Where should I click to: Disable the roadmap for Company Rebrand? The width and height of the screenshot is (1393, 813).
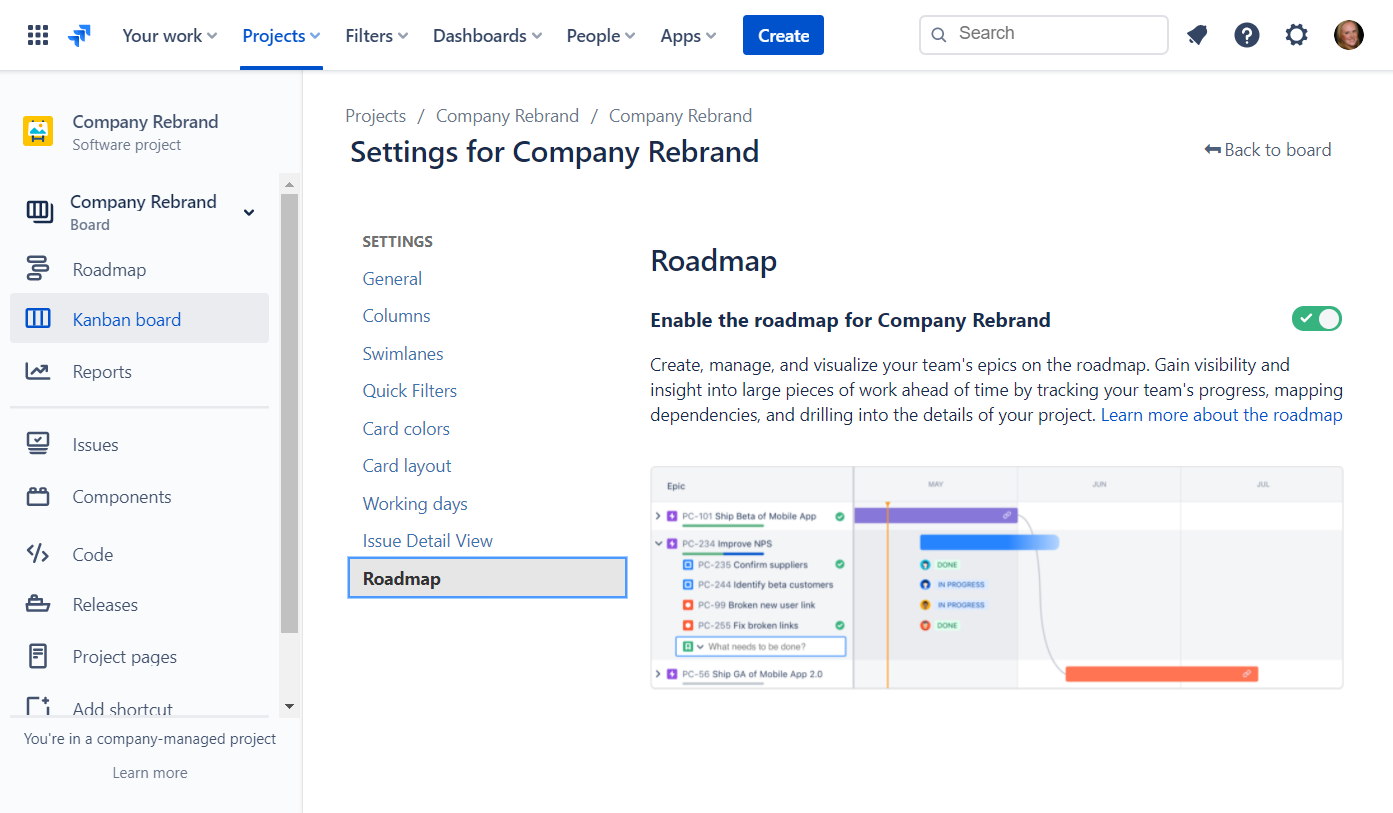[1316, 318]
